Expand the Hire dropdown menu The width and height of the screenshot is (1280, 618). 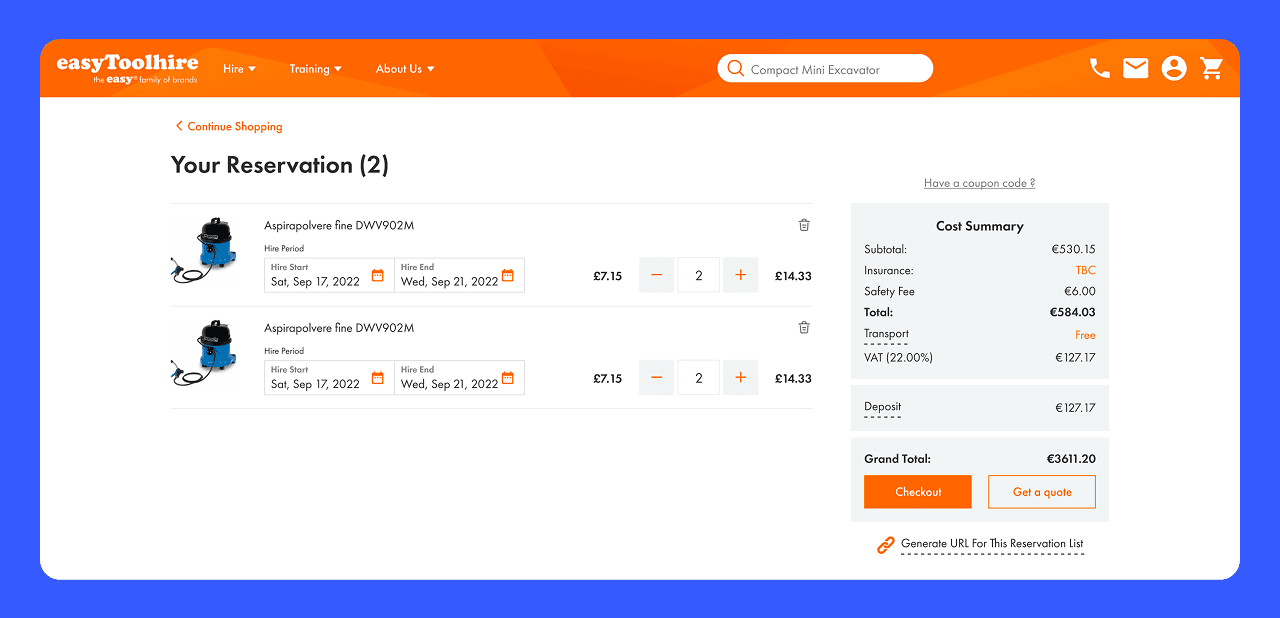239,69
